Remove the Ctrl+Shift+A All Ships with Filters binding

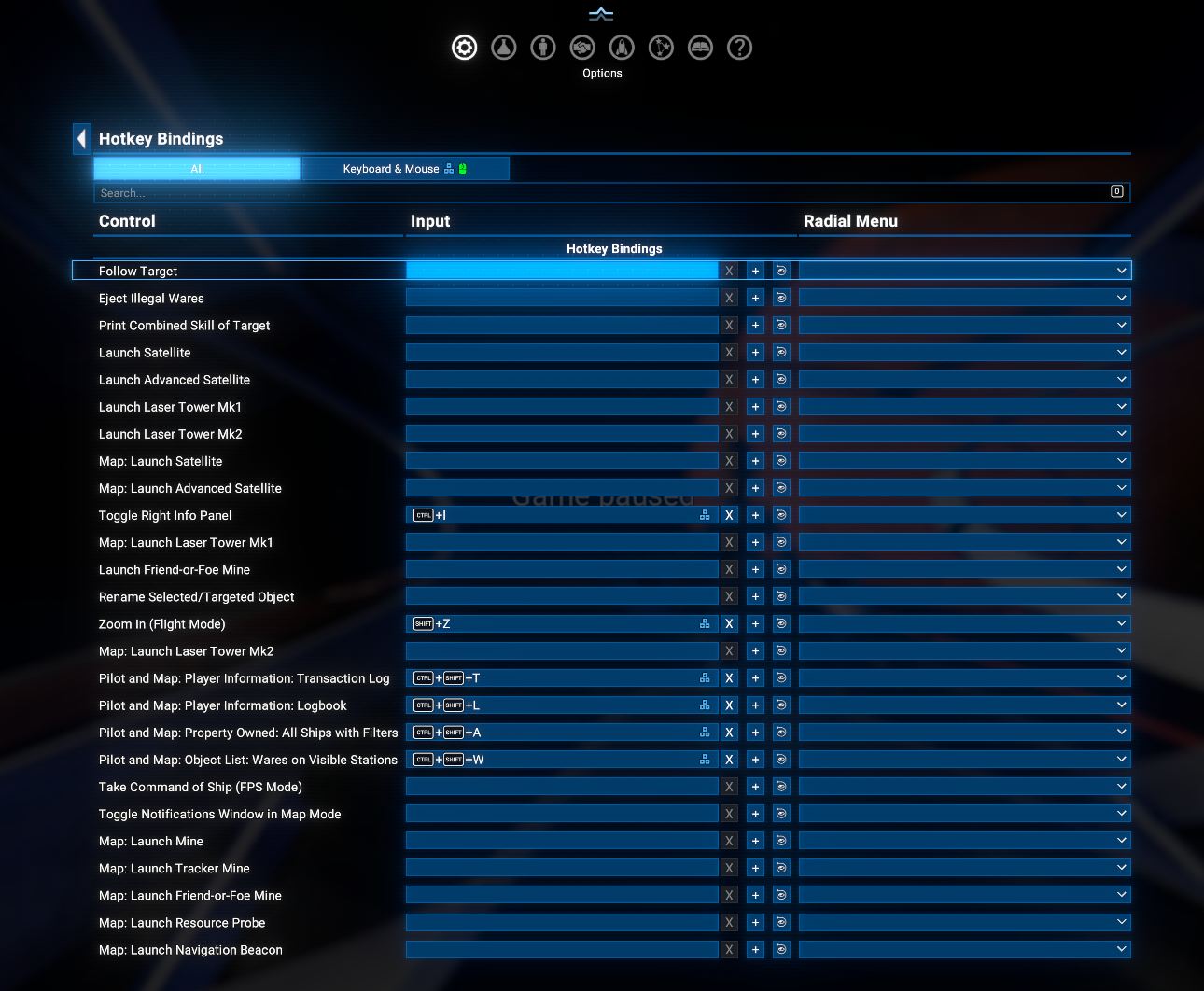729,733
